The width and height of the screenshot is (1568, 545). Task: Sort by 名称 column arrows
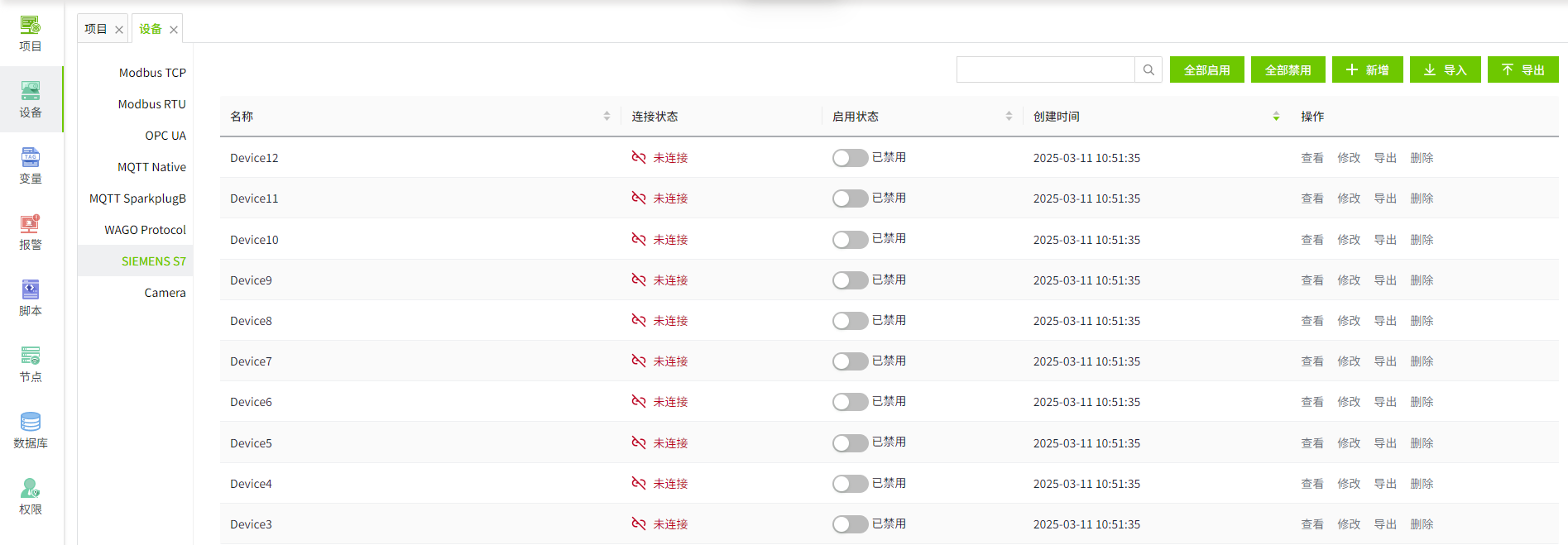[x=607, y=117]
